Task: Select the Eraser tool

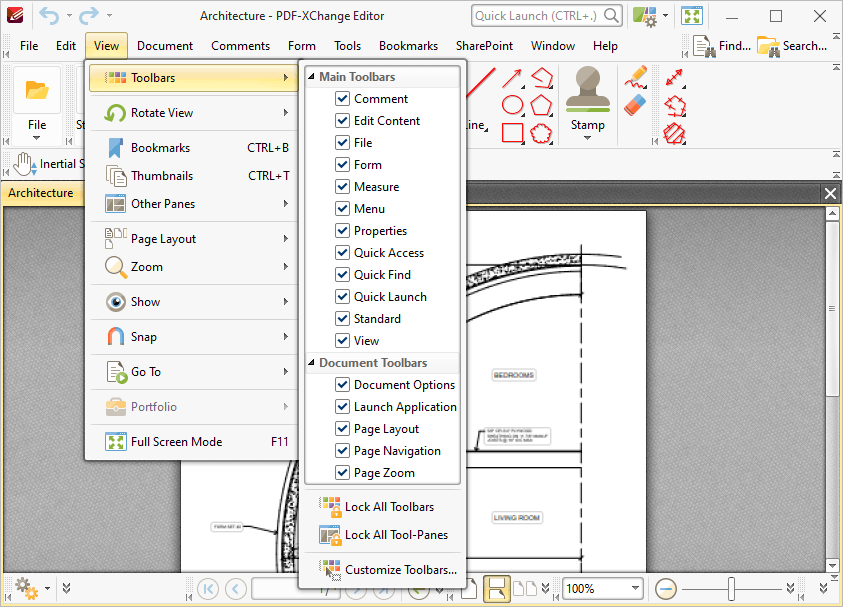Action: click(x=633, y=106)
